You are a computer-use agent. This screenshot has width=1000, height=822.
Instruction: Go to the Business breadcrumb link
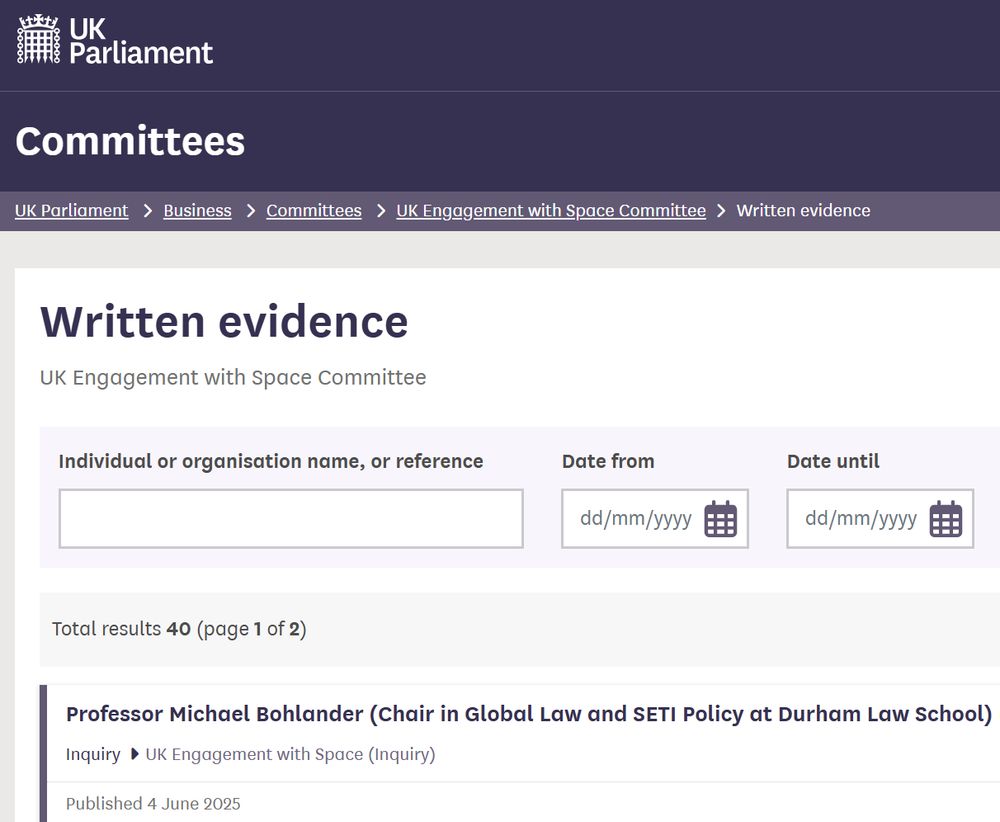[197, 210]
